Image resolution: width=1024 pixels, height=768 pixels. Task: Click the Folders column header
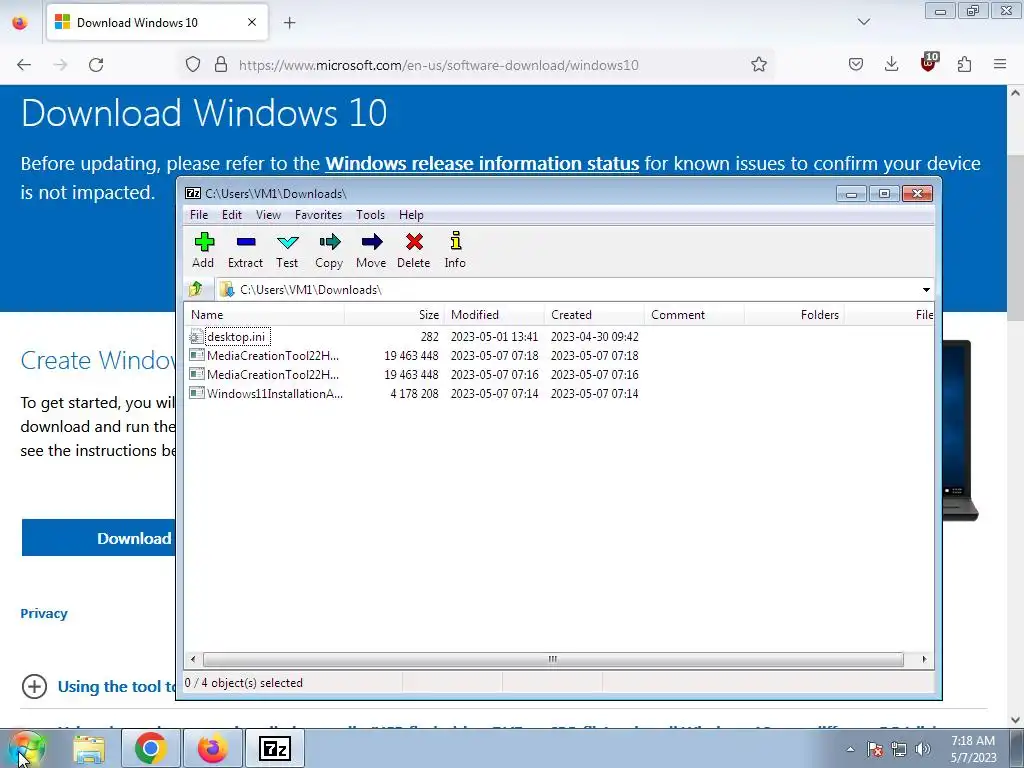click(x=794, y=315)
